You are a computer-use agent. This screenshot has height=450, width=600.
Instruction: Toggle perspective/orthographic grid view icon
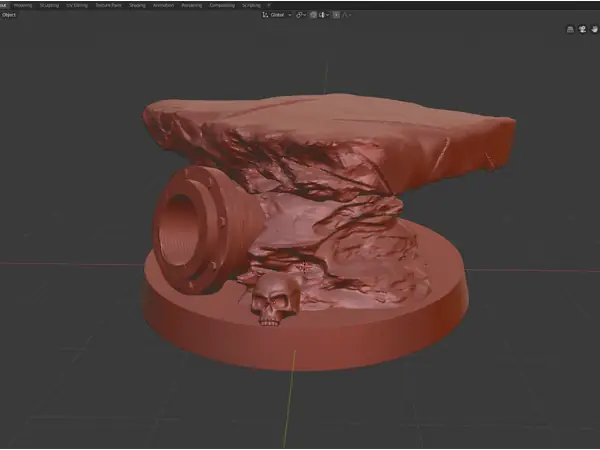pos(570,29)
